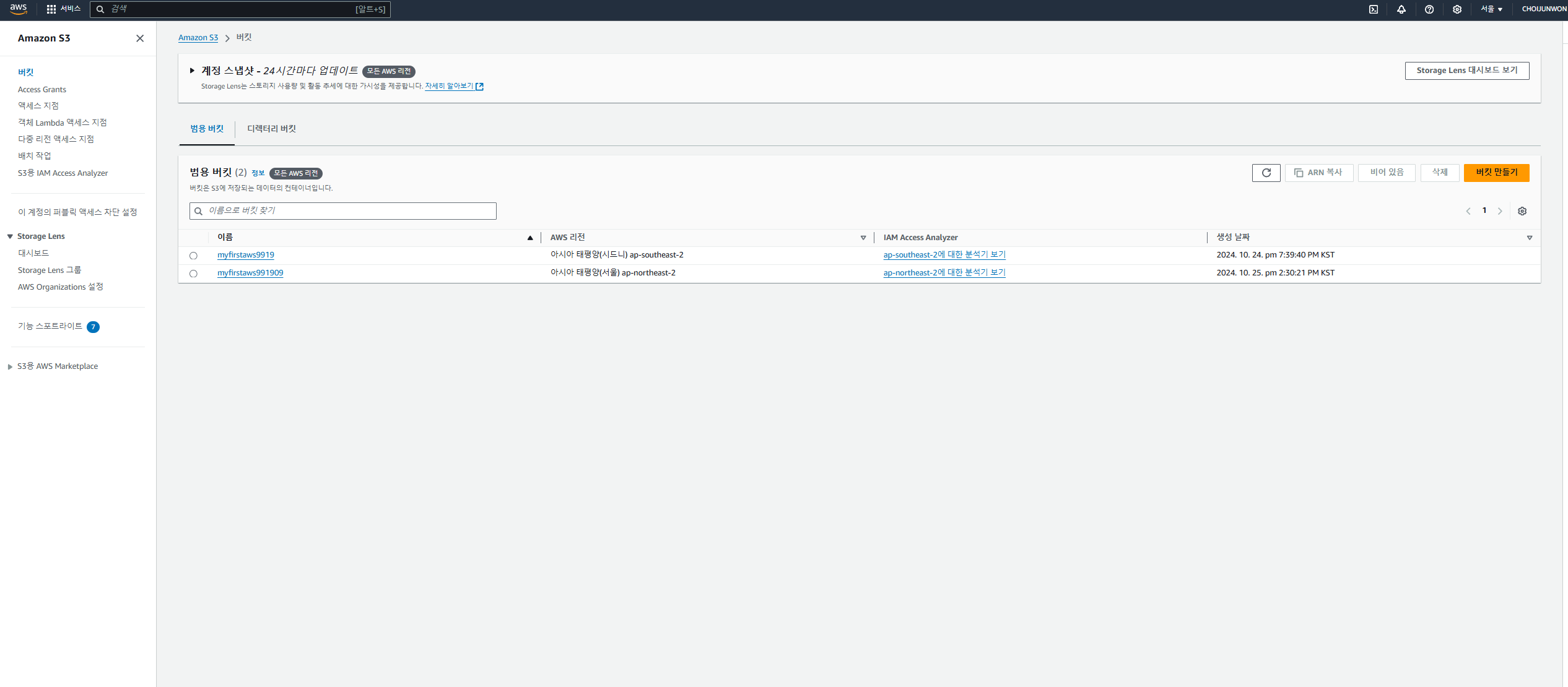Collapse the Storage Lens navigation group
The image size is (1568, 687).
[x=10, y=236]
